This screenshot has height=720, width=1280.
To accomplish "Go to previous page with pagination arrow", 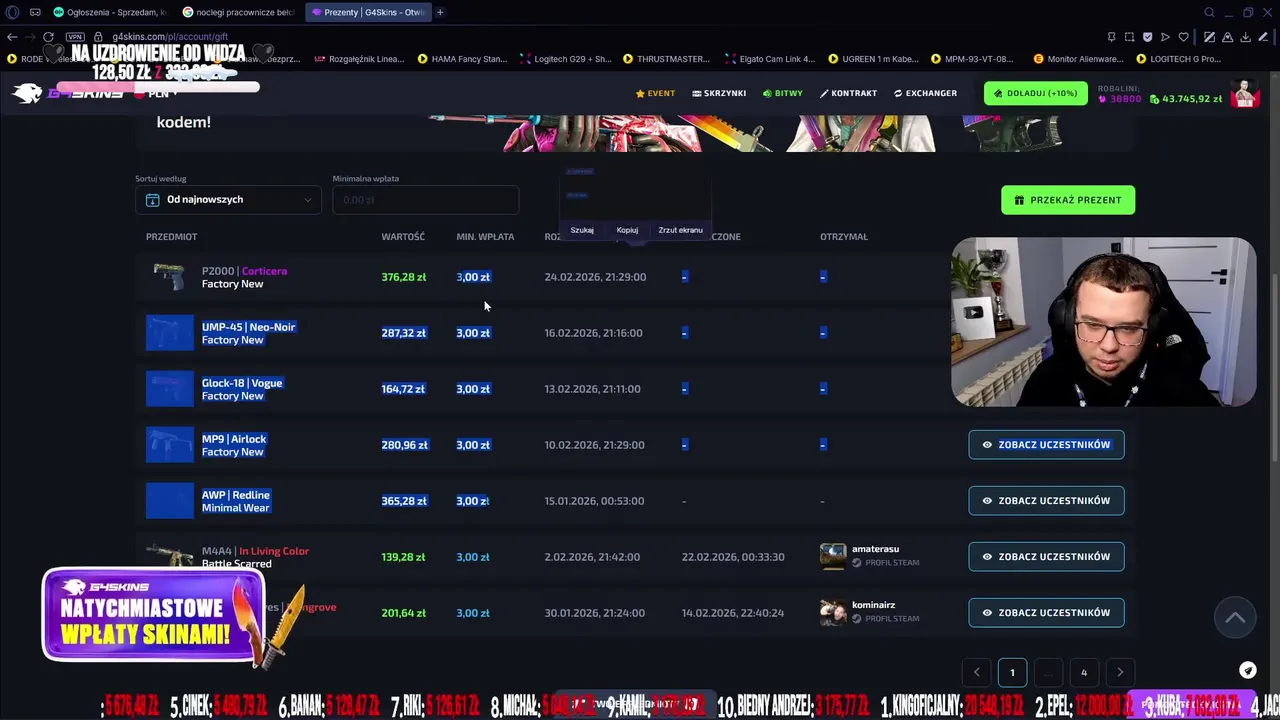I will tap(977, 673).
